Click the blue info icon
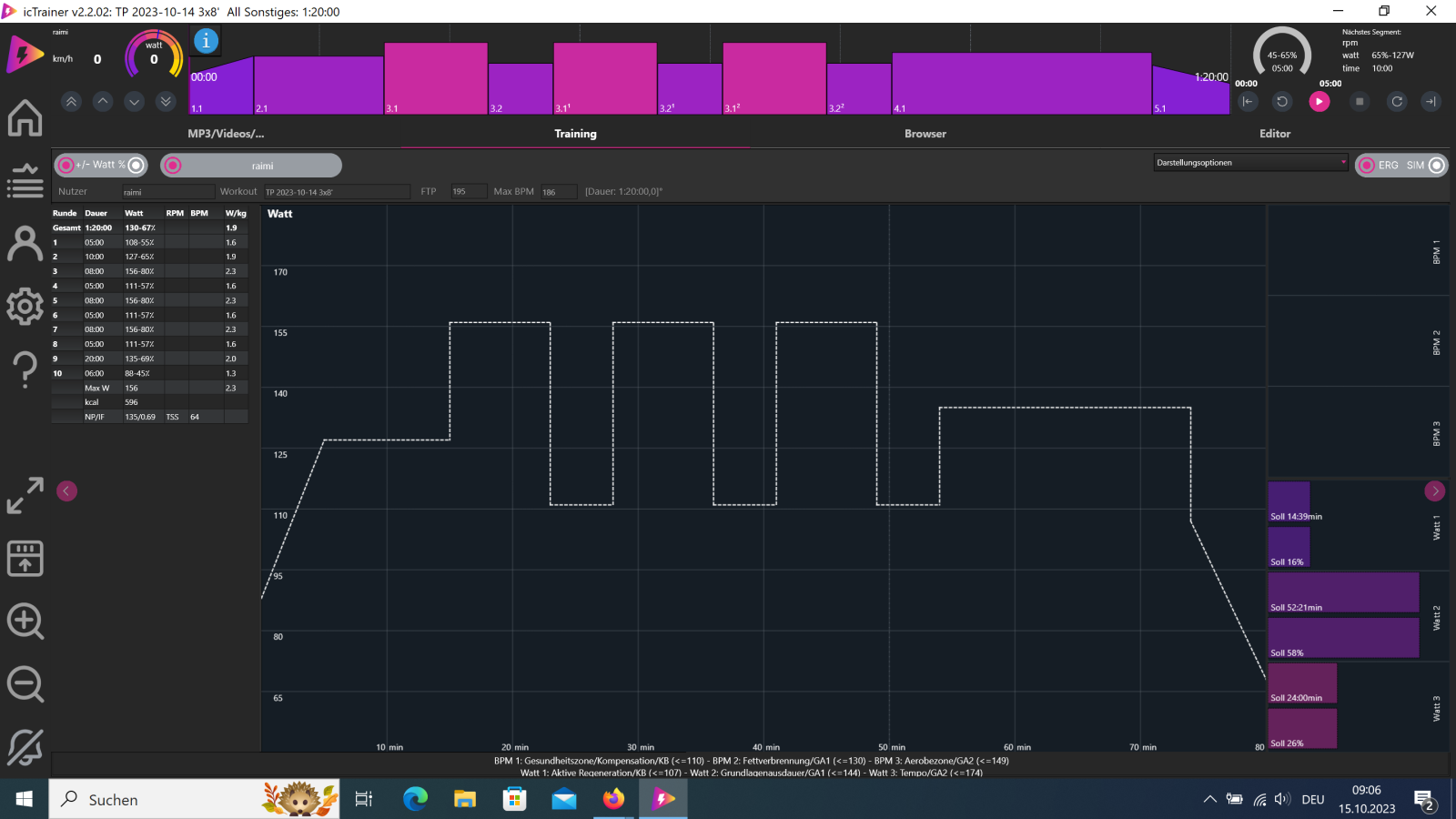1456x819 pixels. point(207,41)
